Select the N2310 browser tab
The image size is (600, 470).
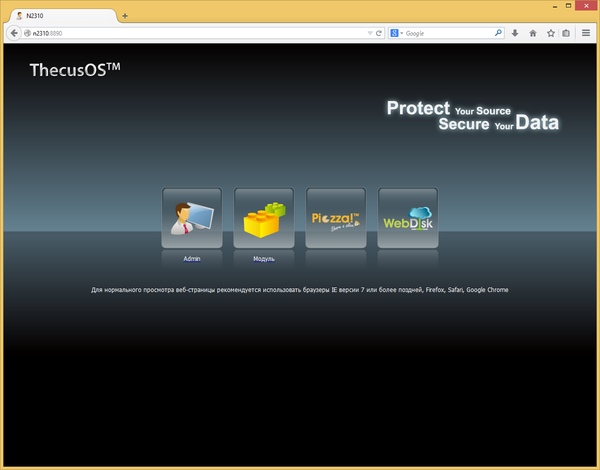(x=63, y=16)
